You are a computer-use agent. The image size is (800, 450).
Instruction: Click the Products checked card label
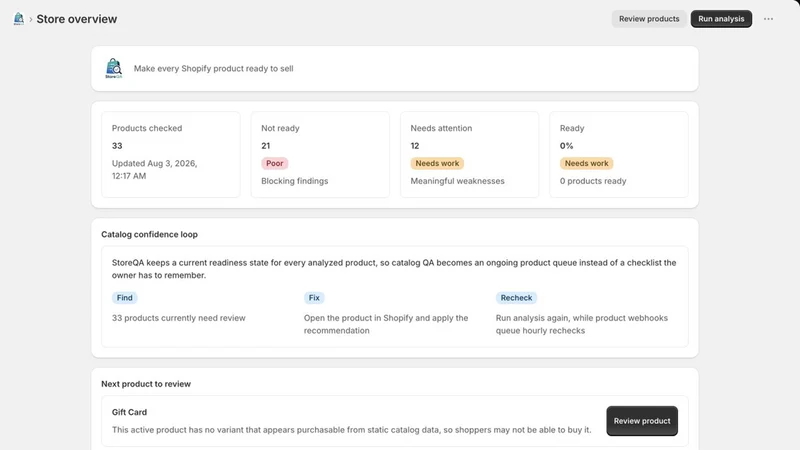click(147, 128)
